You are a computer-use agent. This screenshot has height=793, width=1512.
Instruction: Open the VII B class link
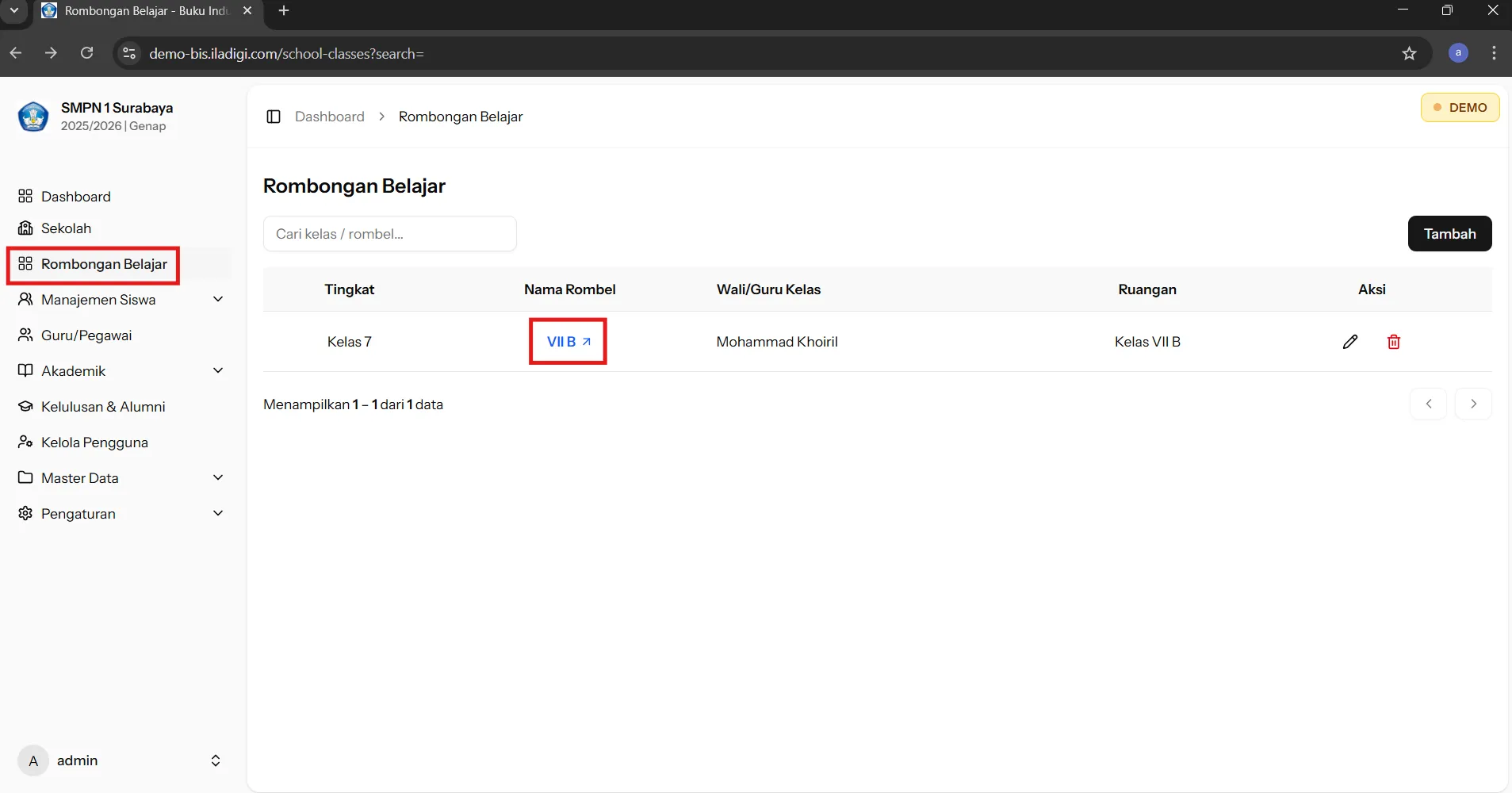point(568,342)
